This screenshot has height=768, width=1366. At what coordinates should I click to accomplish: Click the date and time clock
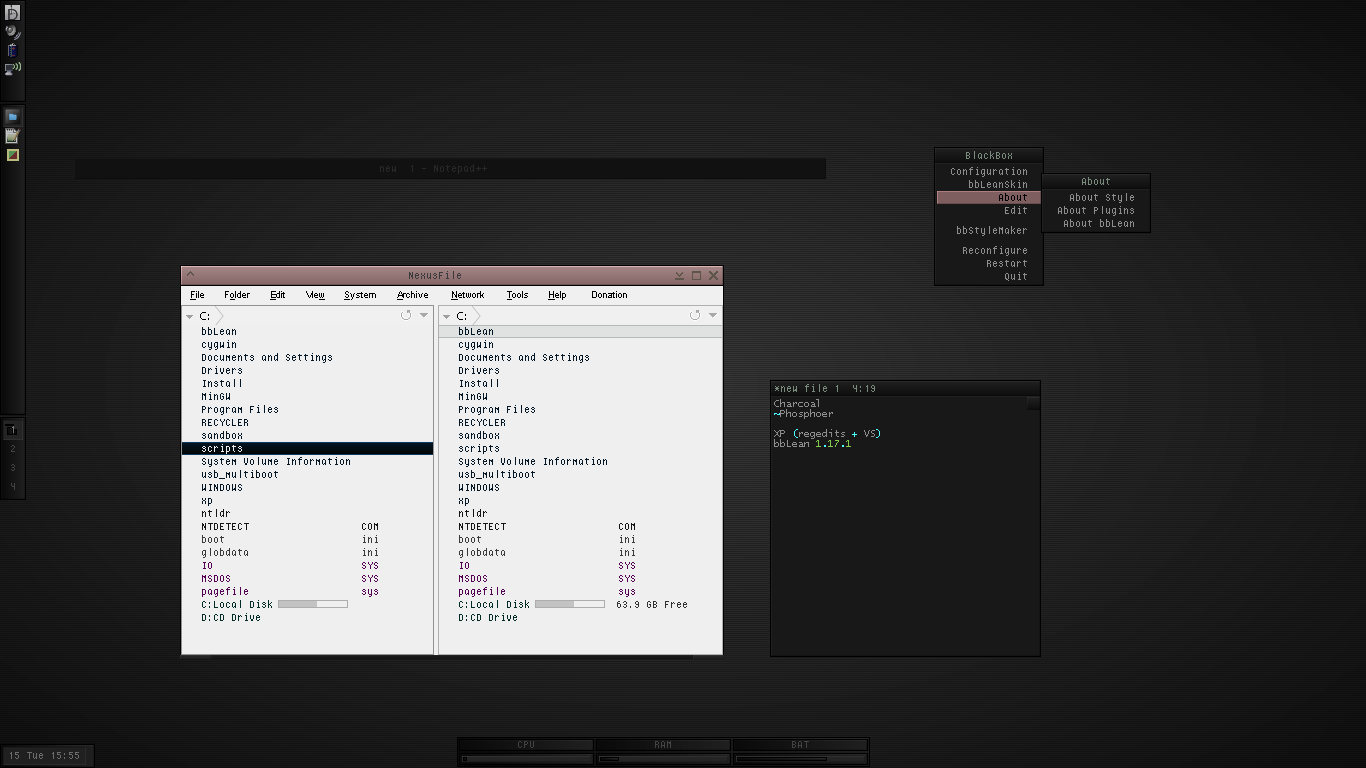(46, 756)
